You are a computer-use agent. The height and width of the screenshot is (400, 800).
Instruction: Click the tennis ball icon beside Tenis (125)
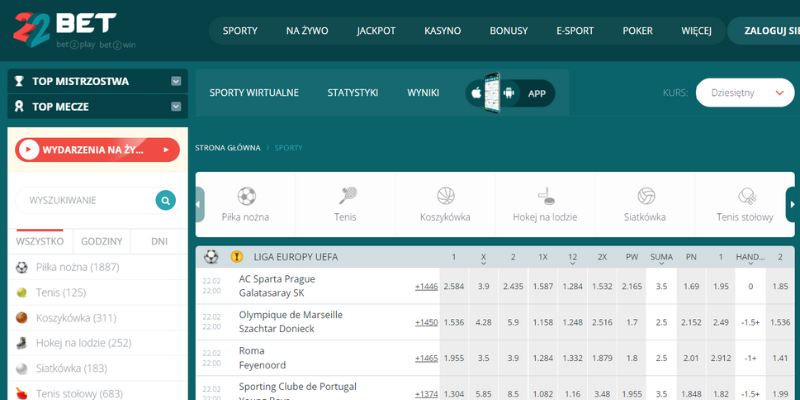[x=21, y=292]
